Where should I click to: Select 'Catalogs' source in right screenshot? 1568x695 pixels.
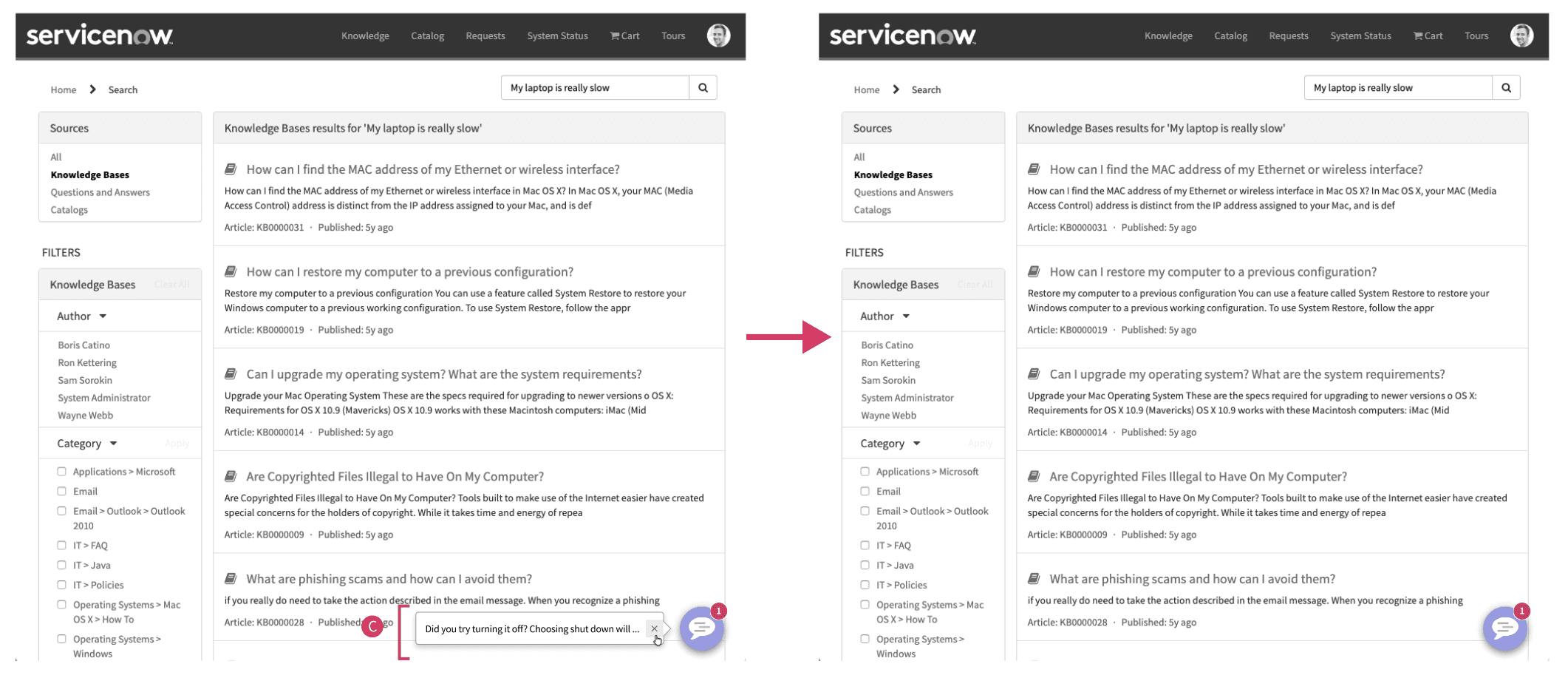coord(872,210)
